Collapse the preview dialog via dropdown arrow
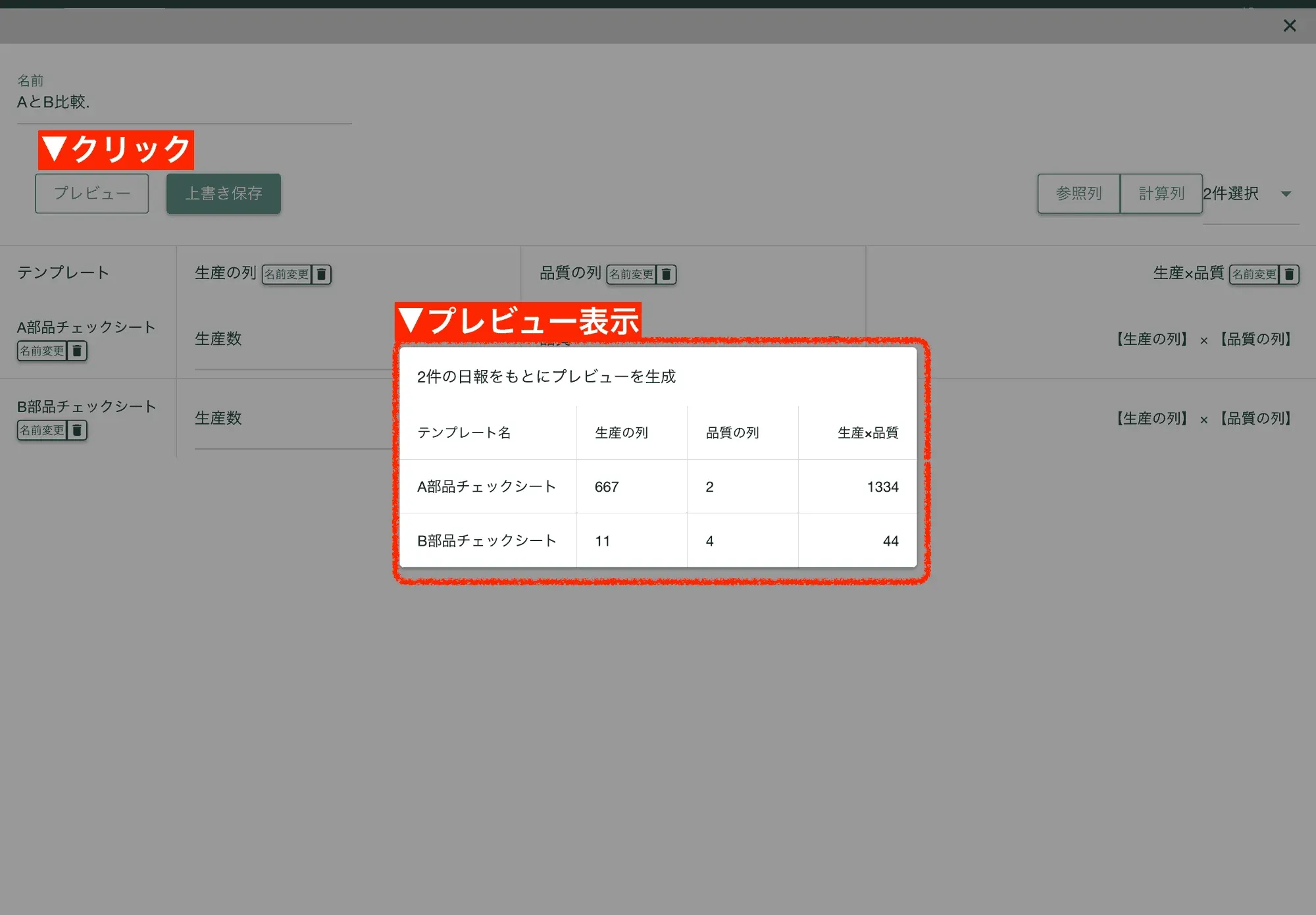Image resolution: width=1316 pixels, height=915 pixels. 1286,194
